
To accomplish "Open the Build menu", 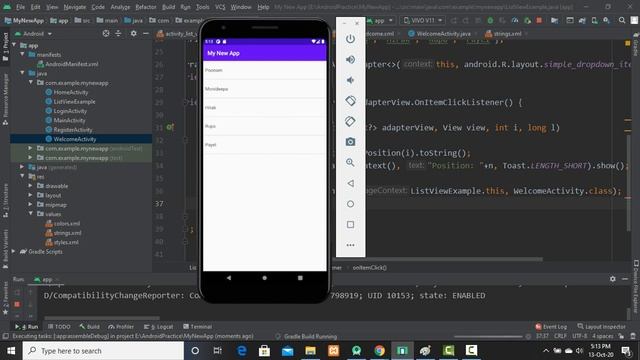I will [x=168, y=7].
